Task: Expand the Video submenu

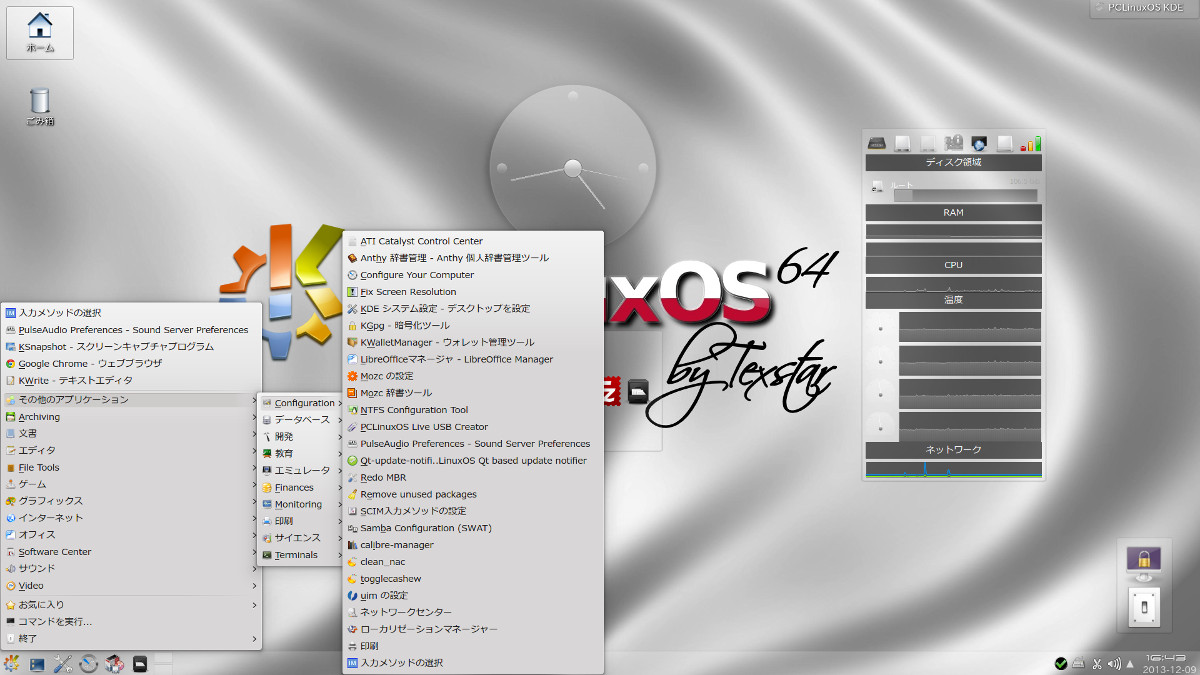Action: (131, 586)
